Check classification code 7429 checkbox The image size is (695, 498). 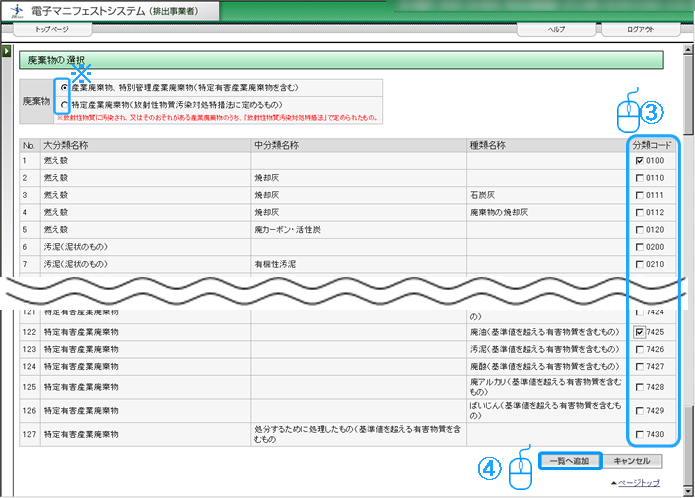(x=640, y=411)
